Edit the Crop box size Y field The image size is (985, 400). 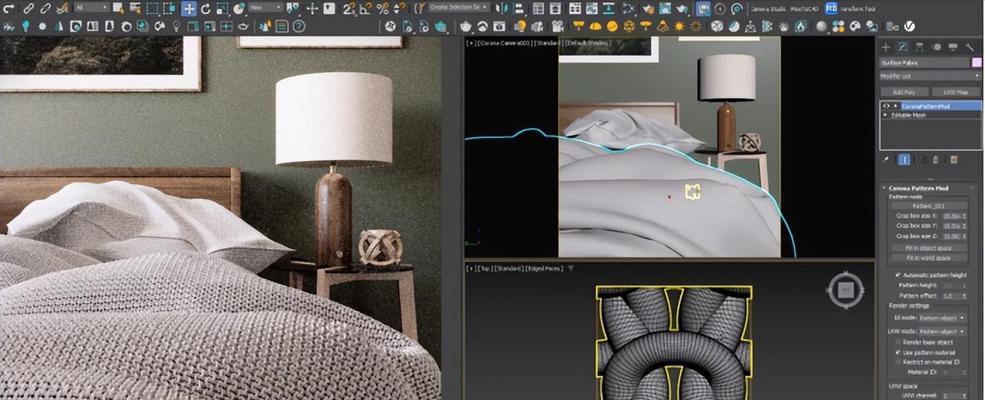tap(952, 225)
